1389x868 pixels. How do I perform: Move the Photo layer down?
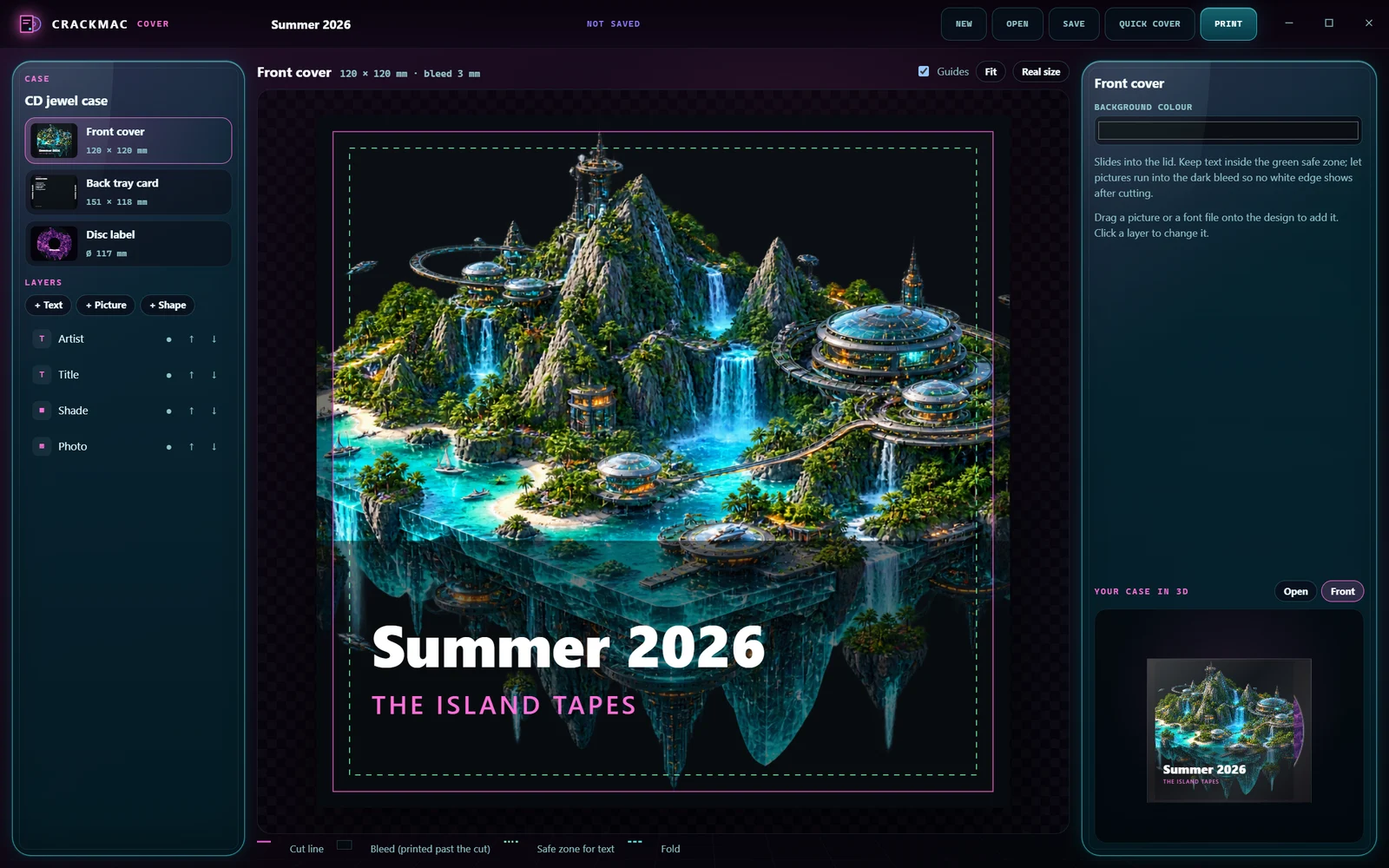coord(214,446)
